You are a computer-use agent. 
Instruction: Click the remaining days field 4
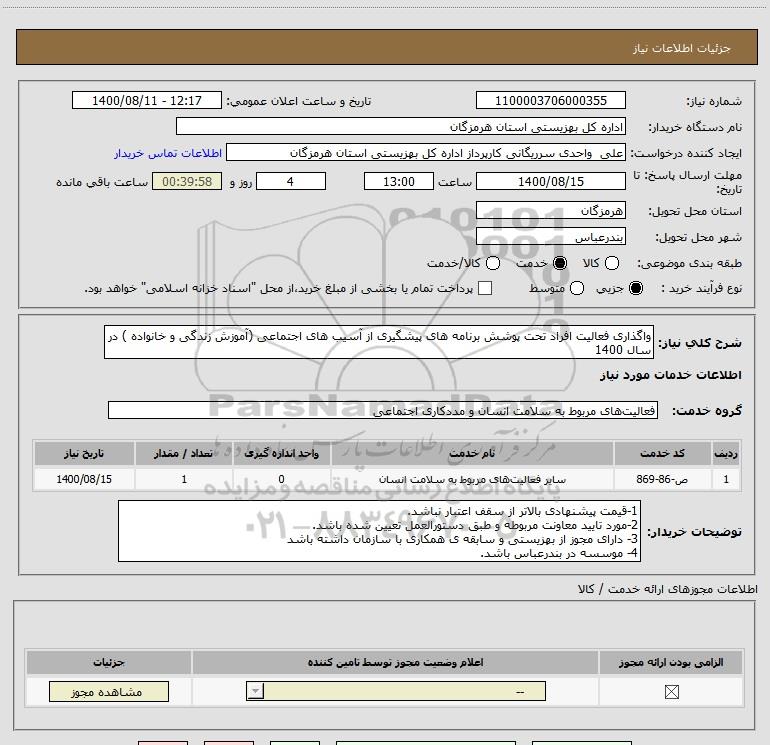291,181
